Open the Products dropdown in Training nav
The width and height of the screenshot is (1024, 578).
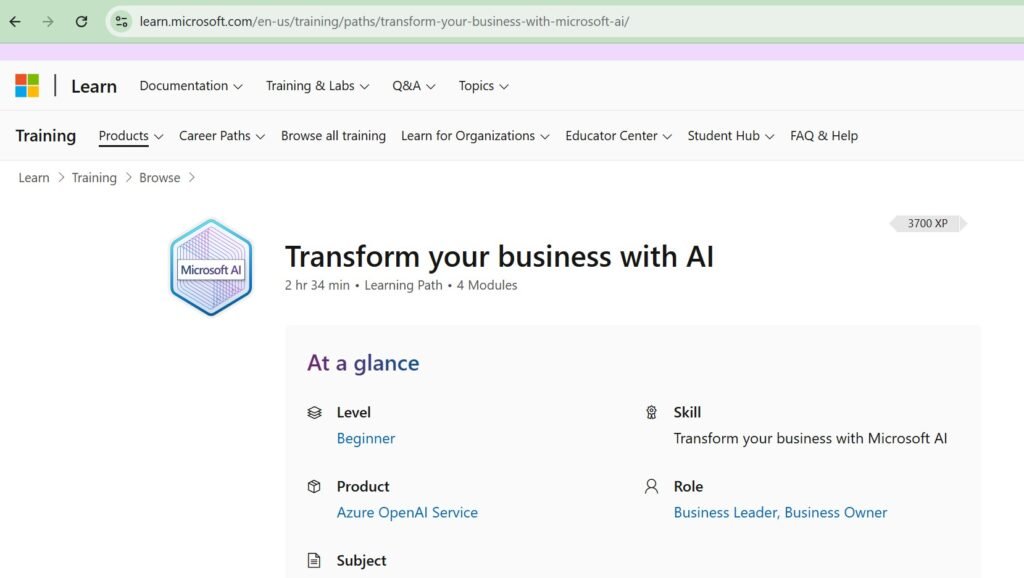pos(131,136)
